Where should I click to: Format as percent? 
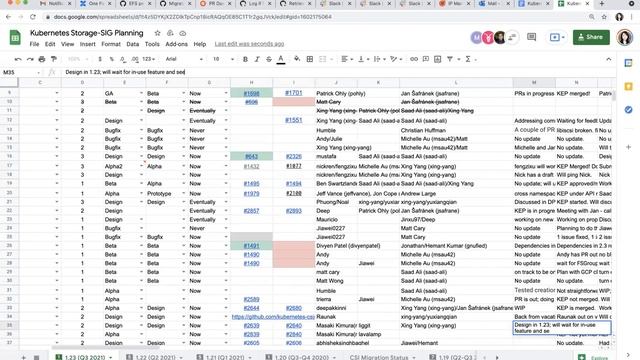click(111, 59)
